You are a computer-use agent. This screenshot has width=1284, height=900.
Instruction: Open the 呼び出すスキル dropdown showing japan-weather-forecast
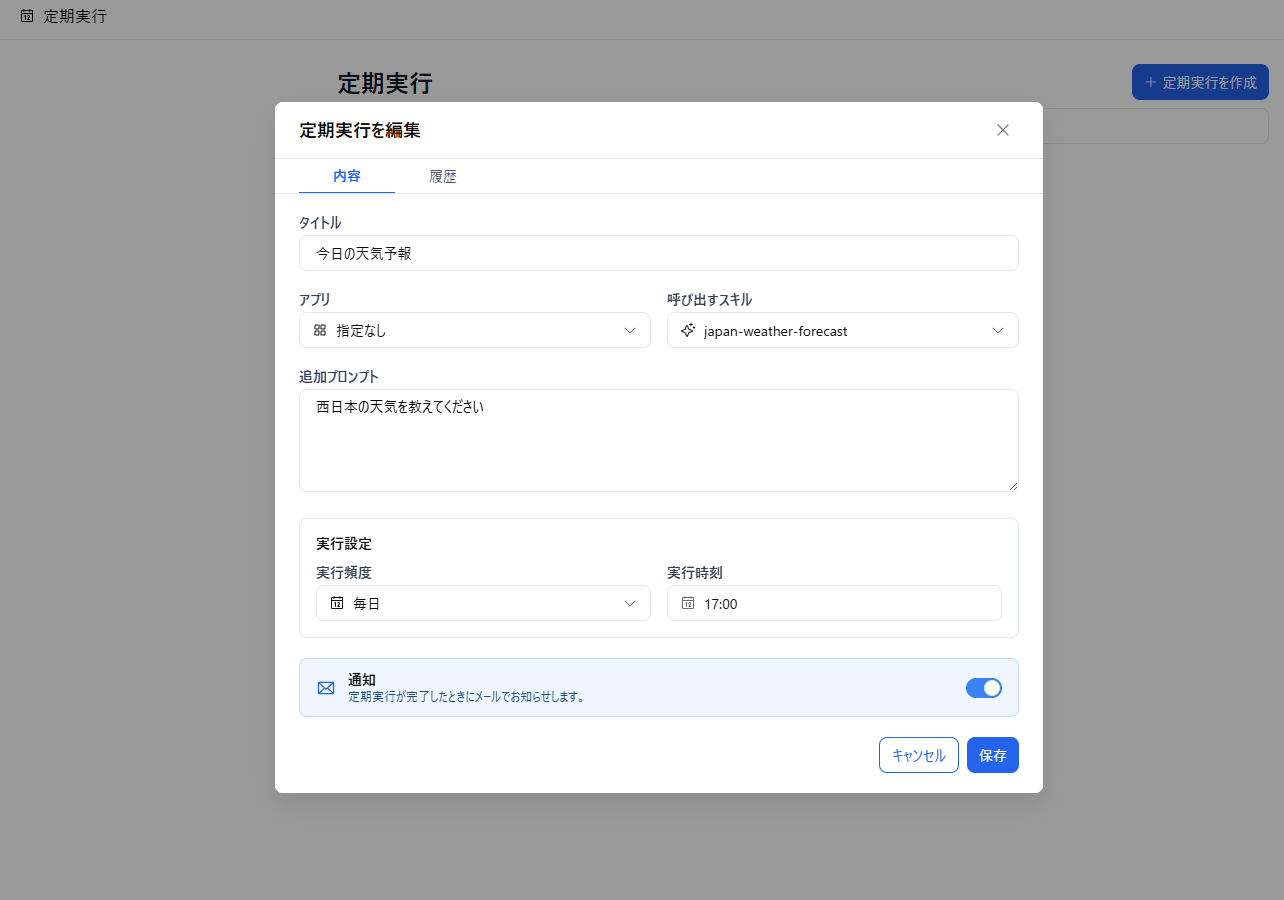click(x=843, y=330)
